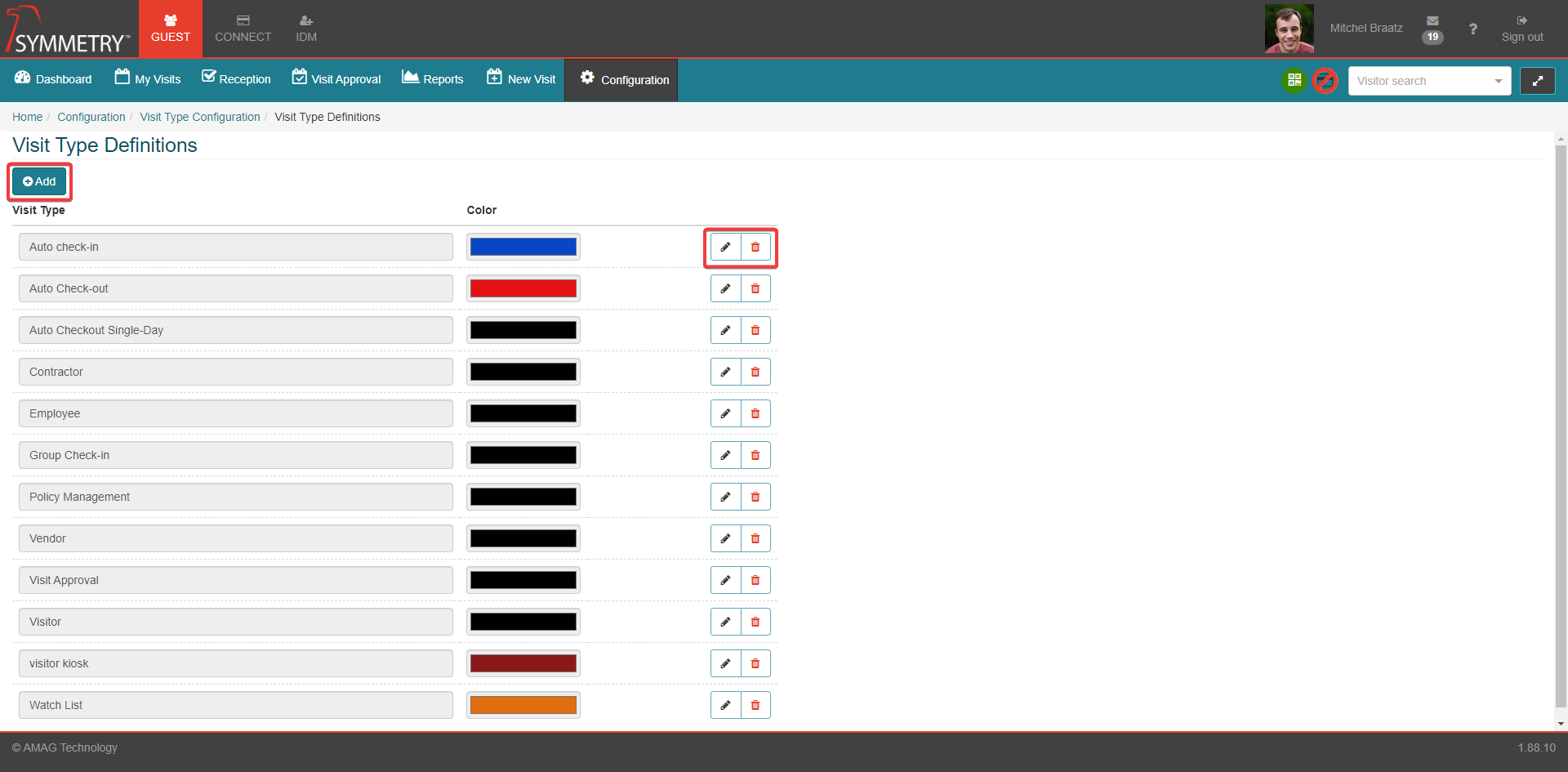1568x772 pixels.
Task: Edit the Auto Checkout Single-Day row
Action: tap(725, 330)
